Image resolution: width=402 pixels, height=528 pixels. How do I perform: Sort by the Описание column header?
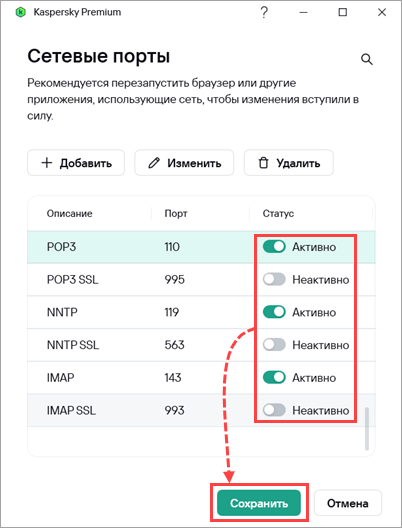[x=69, y=213]
